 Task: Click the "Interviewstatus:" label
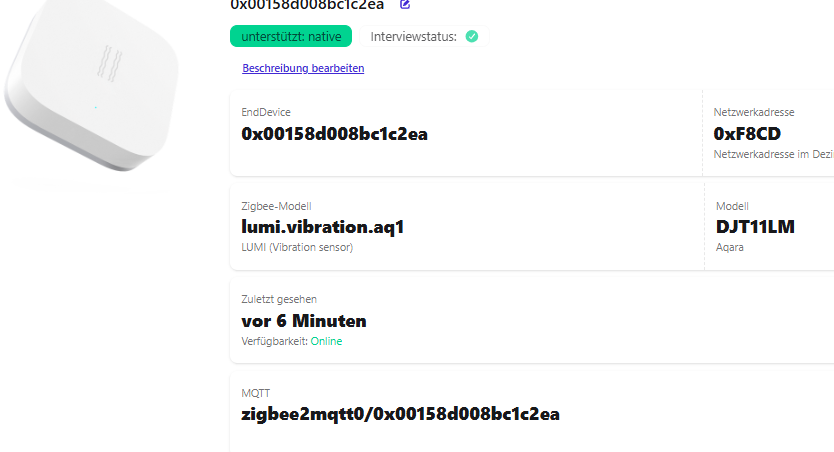pyautogui.click(x=413, y=37)
